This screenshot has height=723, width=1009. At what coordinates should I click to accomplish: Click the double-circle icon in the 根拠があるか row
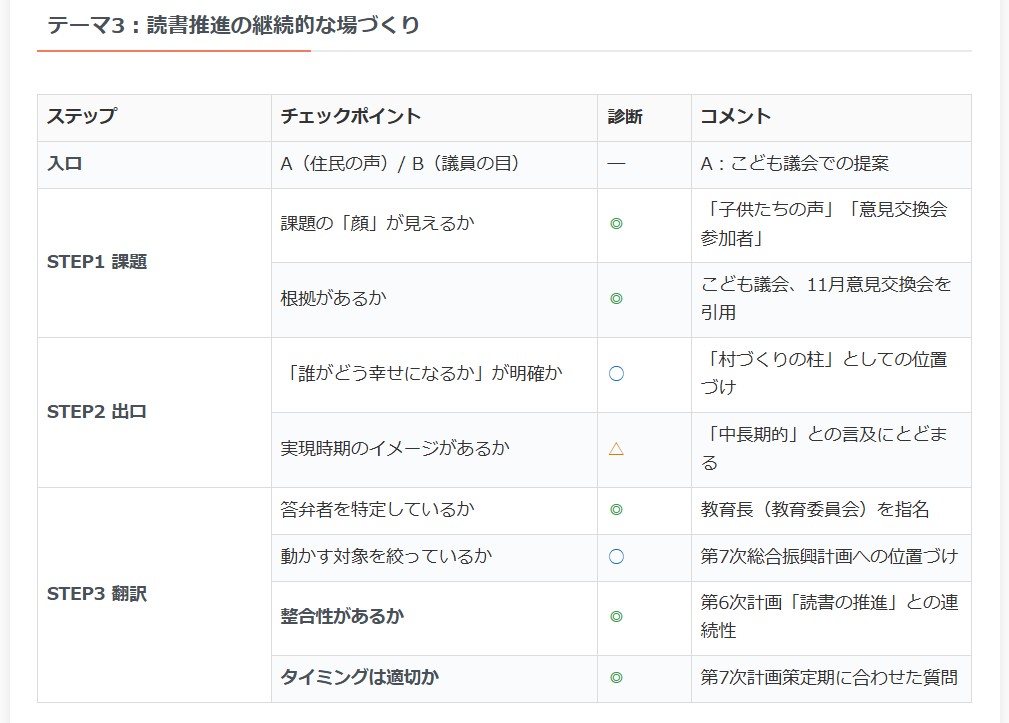click(616, 298)
